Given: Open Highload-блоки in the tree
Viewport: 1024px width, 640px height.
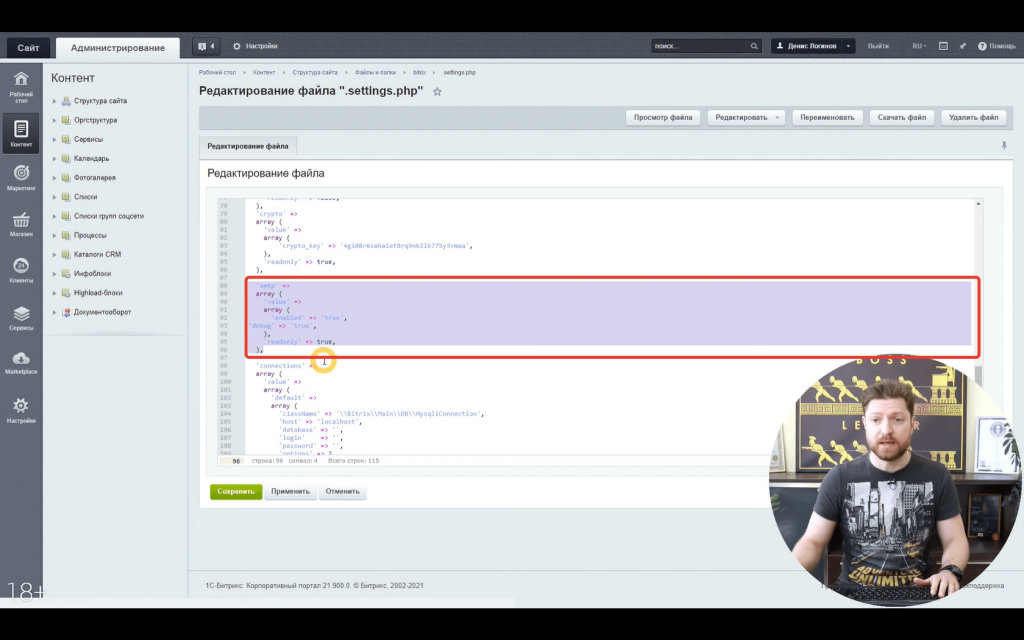Looking at the screenshot, I should [98, 293].
